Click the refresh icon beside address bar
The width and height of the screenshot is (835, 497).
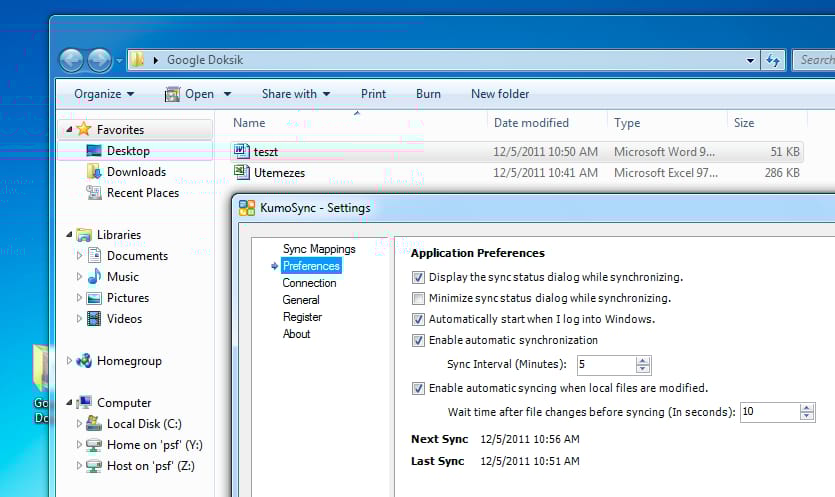click(773, 60)
